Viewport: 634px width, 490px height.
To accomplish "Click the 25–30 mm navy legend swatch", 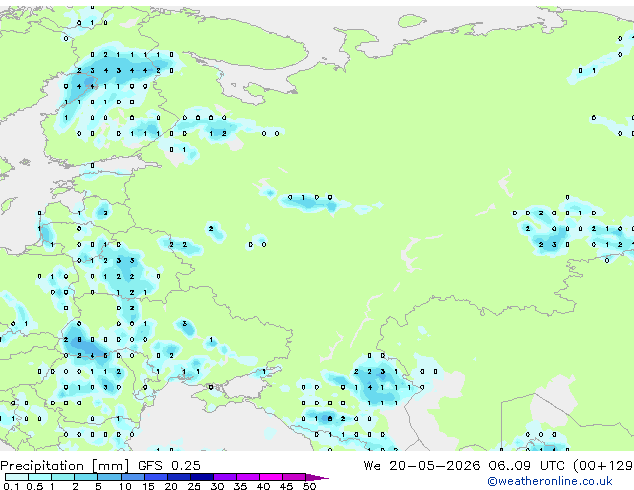I will pos(201,477).
